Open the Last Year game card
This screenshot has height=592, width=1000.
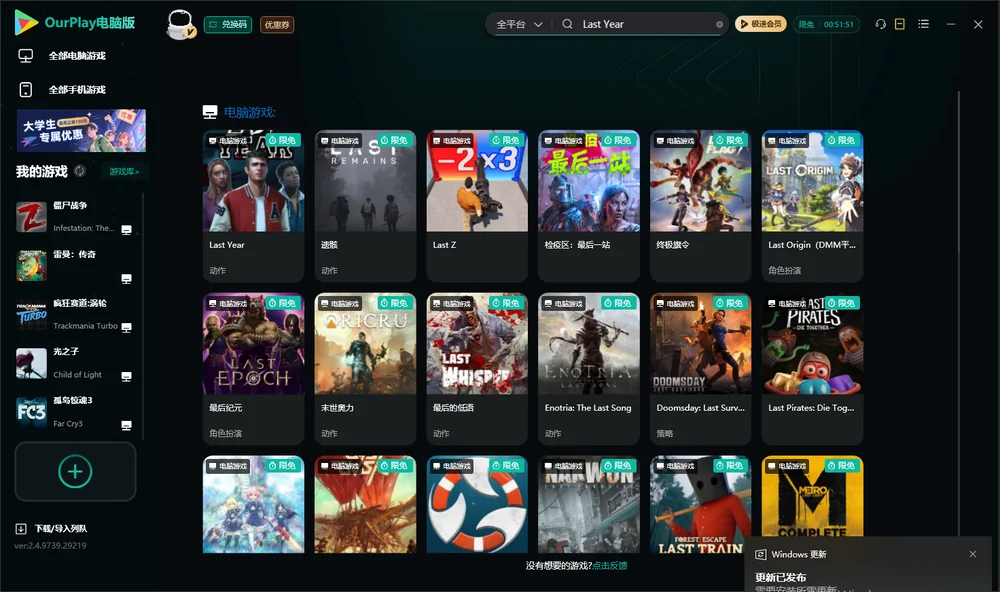coord(253,205)
